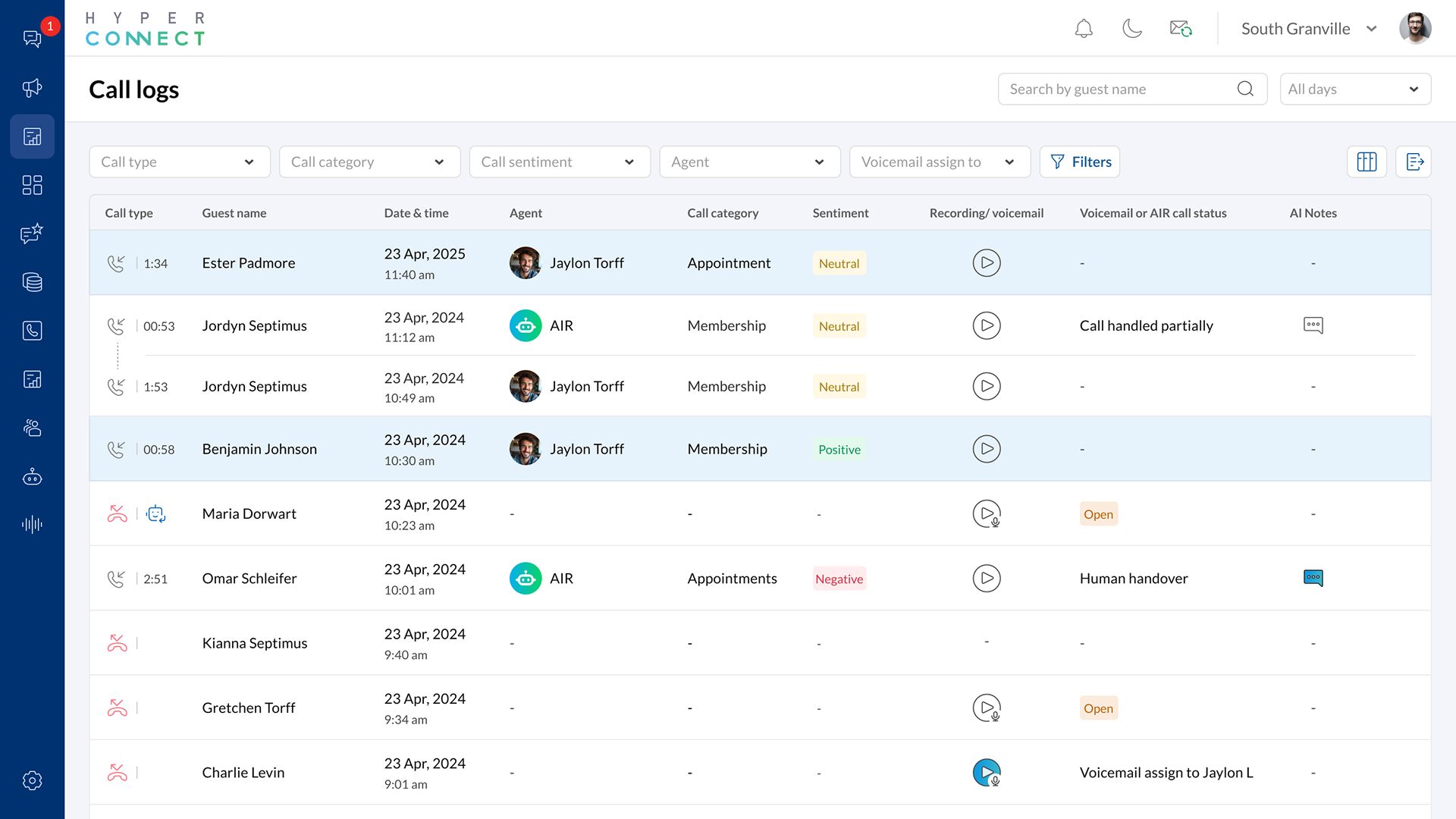Click the audio waveform sidebar icon
The width and height of the screenshot is (1456, 819).
[32, 525]
